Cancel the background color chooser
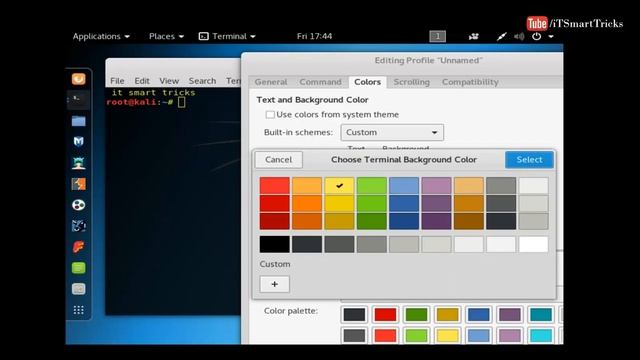Image resolution: width=640 pixels, height=360 pixels. click(x=278, y=160)
